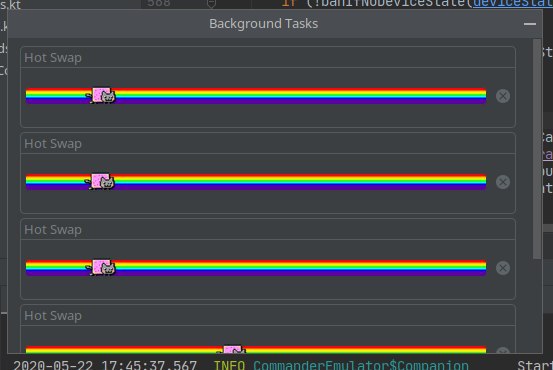Click the INFO level in the log line

click(229, 365)
